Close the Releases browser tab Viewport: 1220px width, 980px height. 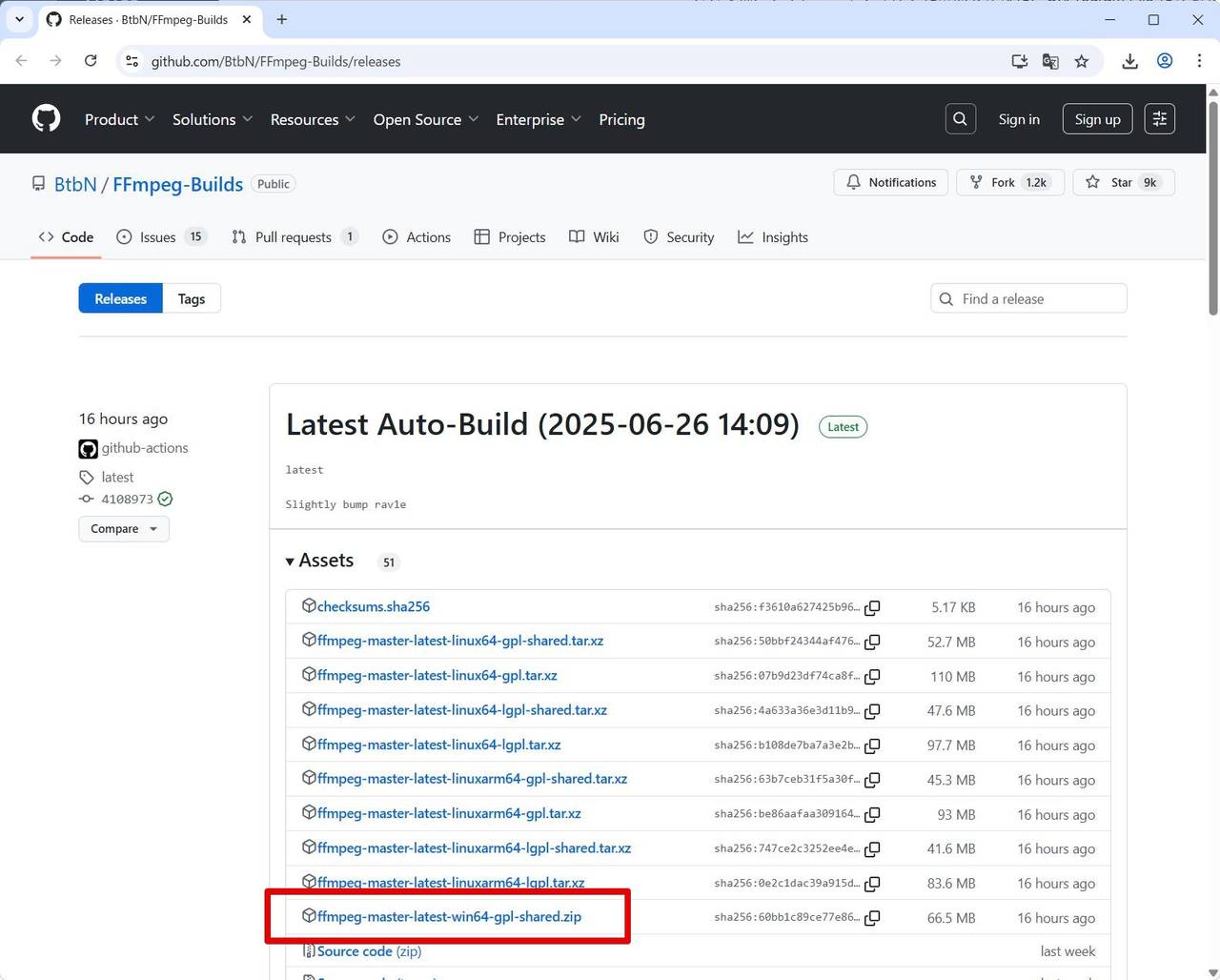[x=247, y=19]
